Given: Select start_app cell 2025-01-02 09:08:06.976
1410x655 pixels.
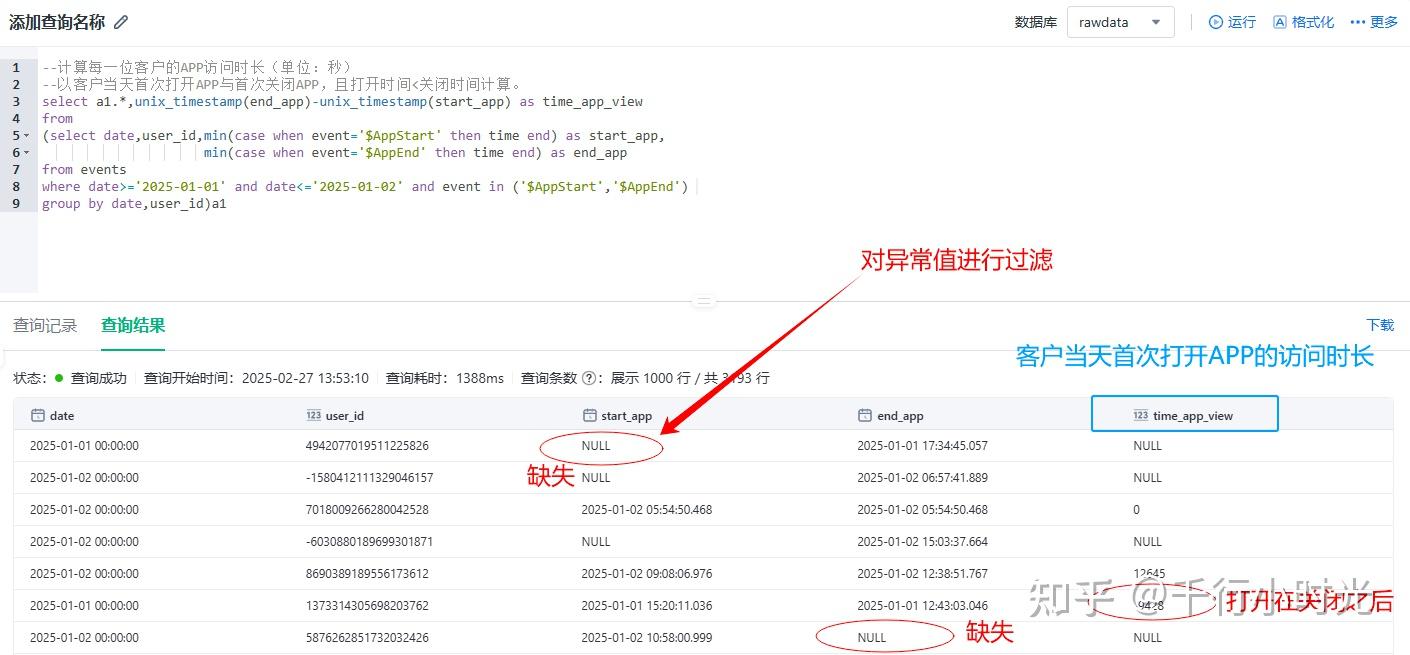Looking at the screenshot, I should pyautogui.click(x=646, y=574).
